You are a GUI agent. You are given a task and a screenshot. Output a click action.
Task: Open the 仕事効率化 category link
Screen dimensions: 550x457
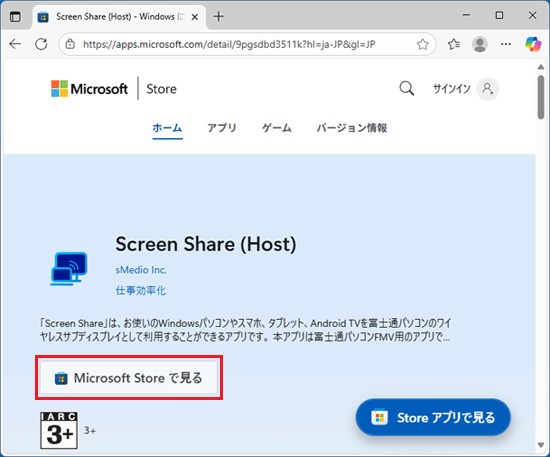pyautogui.click(x=141, y=290)
